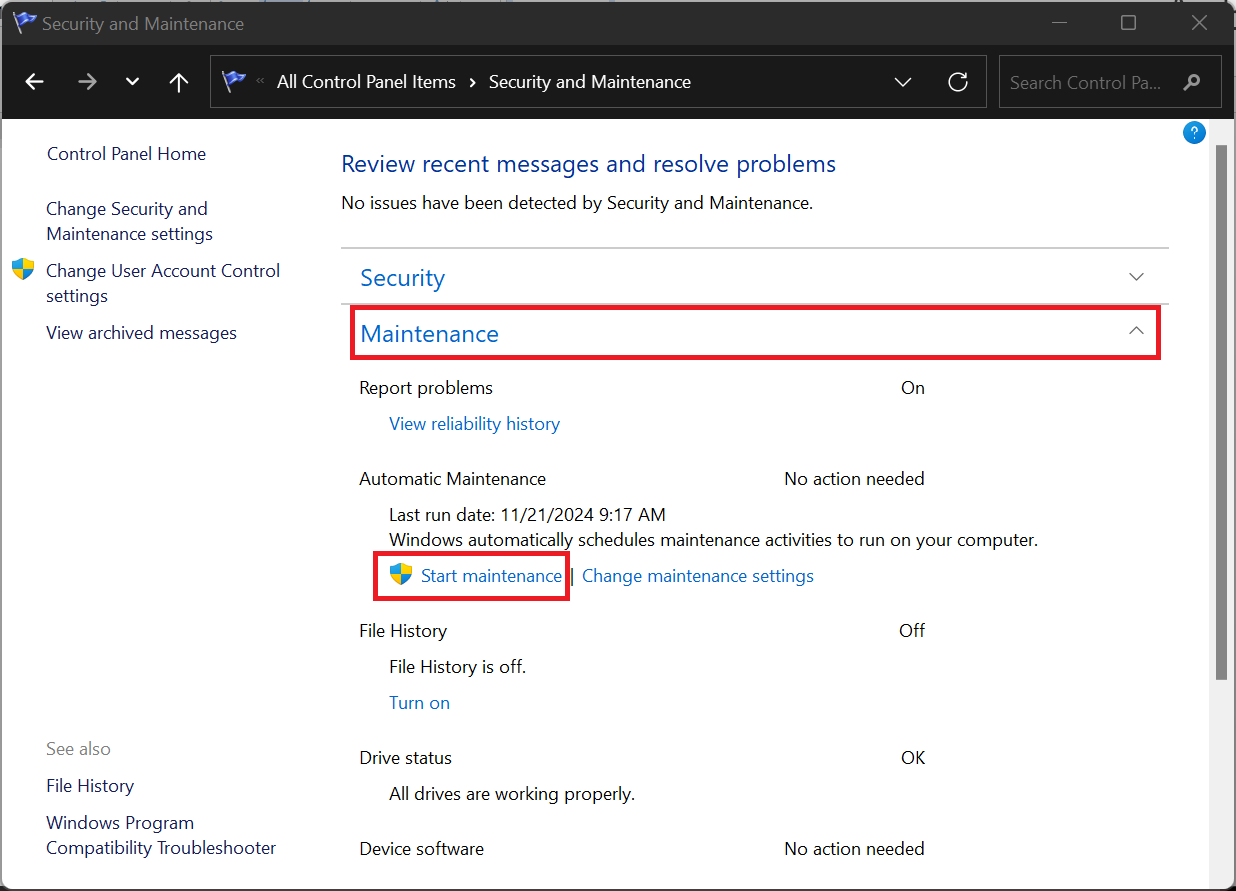Click the 'Off' status for File History
This screenshot has width=1236, height=891.
pos(912,630)
